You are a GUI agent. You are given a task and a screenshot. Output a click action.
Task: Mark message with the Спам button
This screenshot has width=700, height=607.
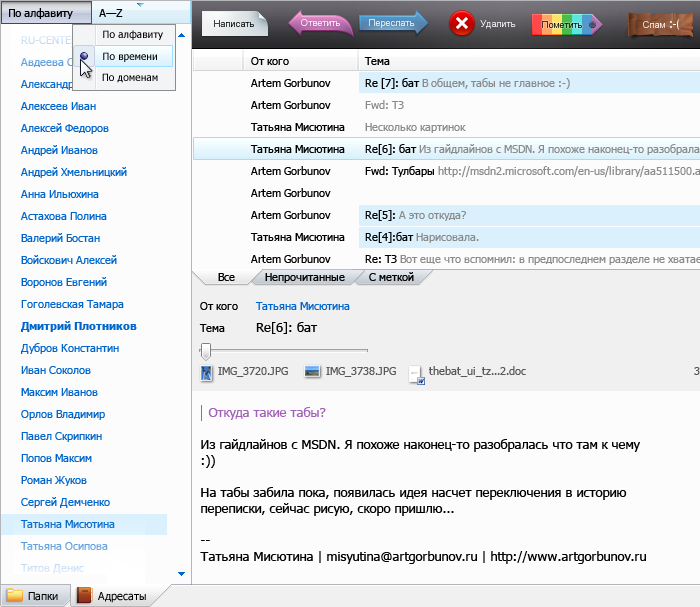tap(662, 24)
